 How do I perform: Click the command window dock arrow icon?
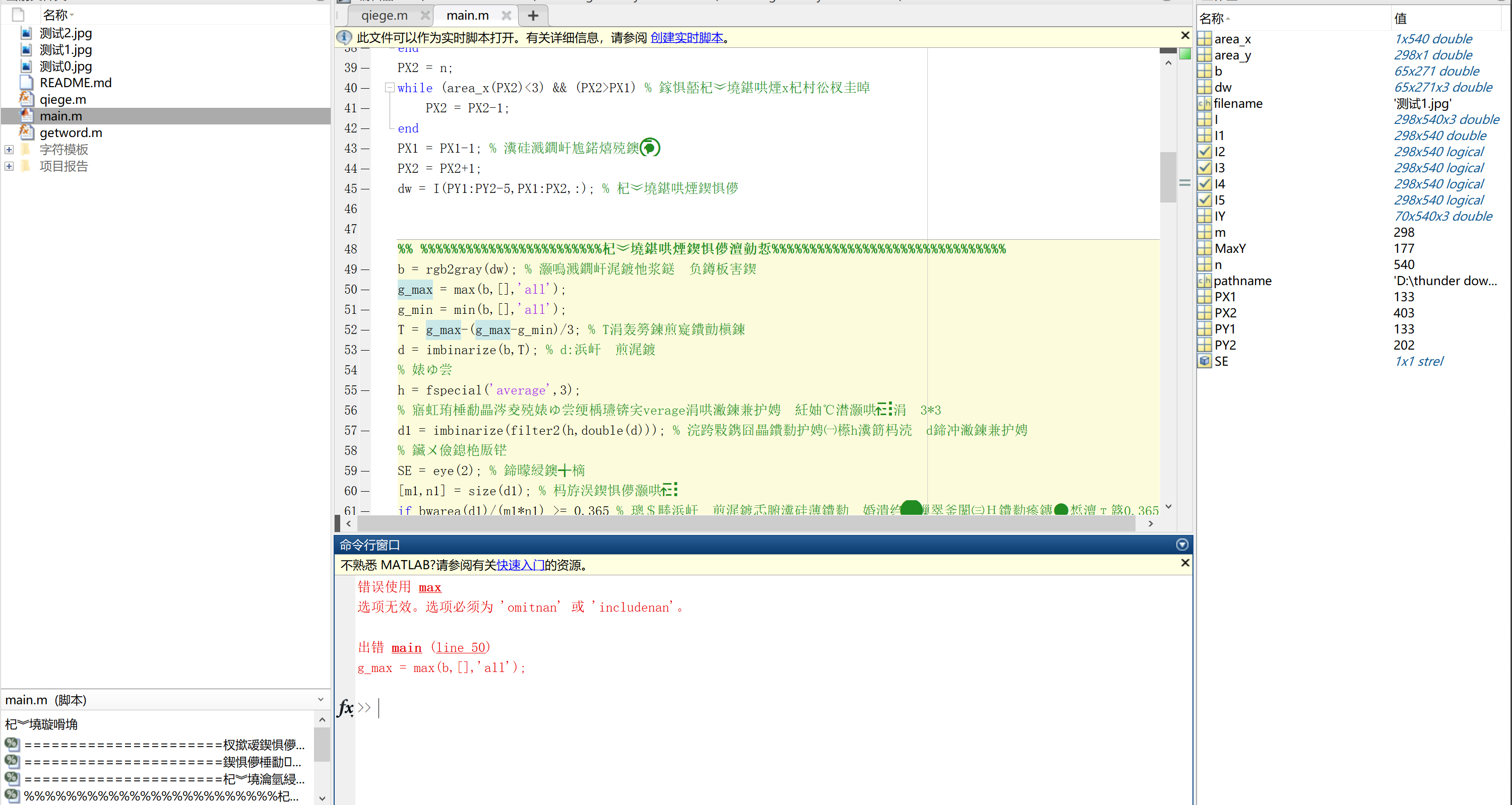pyautogui.click(x=1182, y=545)
